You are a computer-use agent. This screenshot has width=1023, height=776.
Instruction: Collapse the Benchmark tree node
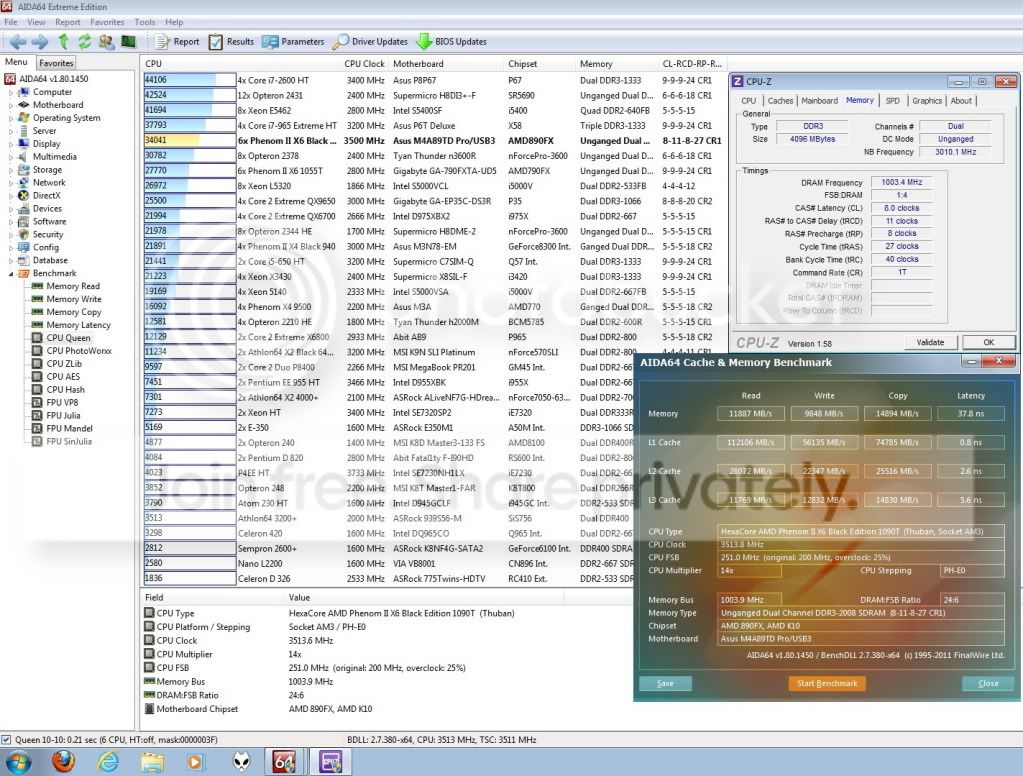[12, 273]
